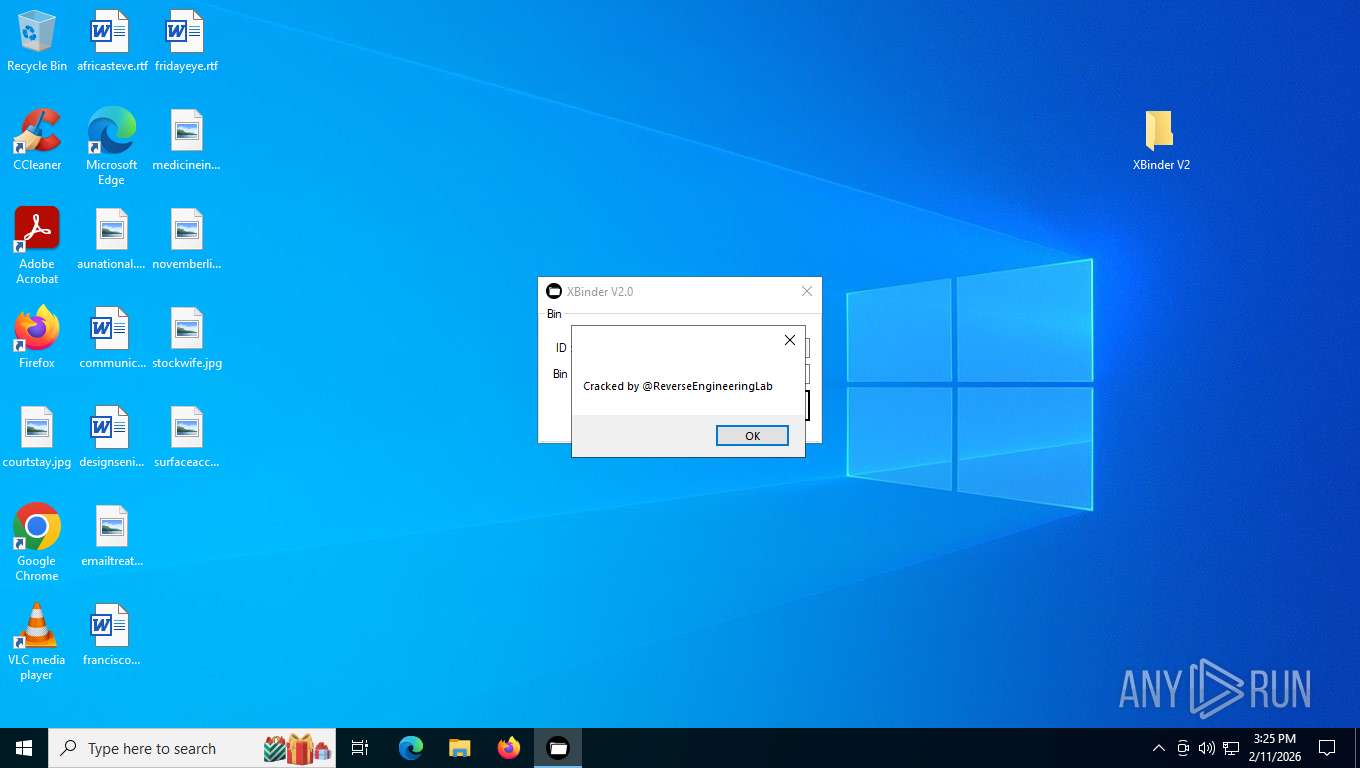Select the novemberli... image file
The width and height of the screenshot is (1360, 768).
(187, 239)
